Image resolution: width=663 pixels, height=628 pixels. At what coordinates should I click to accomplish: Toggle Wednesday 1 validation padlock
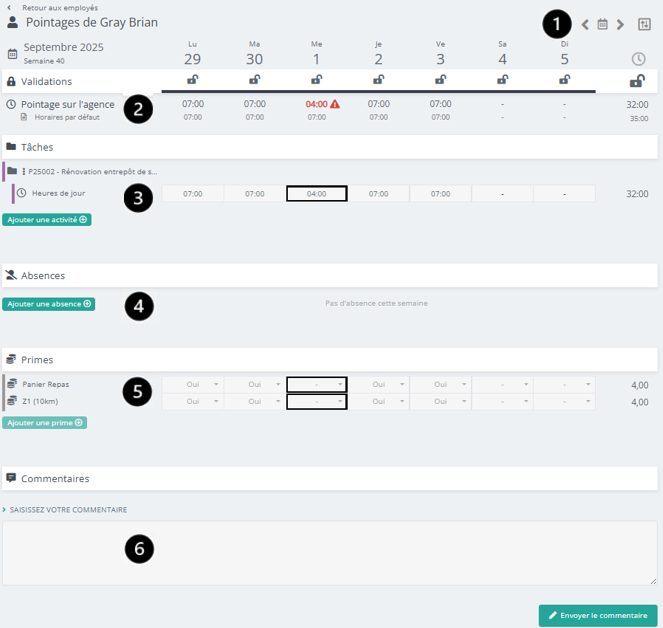click(317, 80)
